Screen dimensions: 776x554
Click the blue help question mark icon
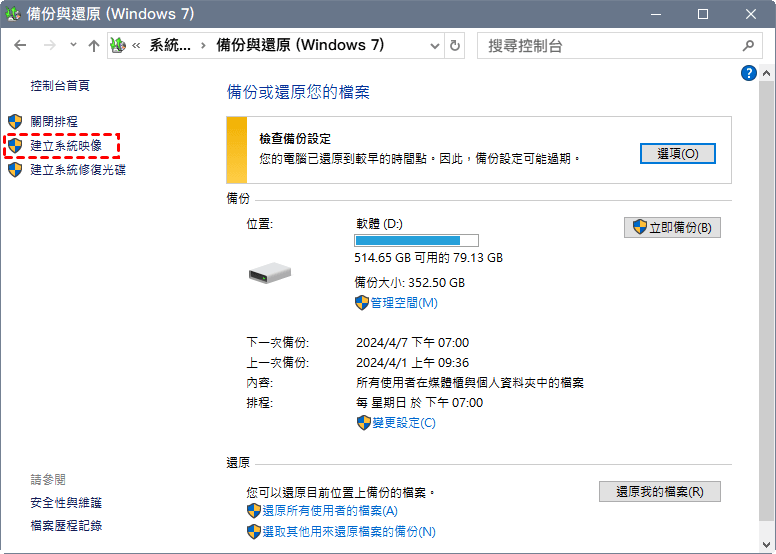tap(748, 74)
